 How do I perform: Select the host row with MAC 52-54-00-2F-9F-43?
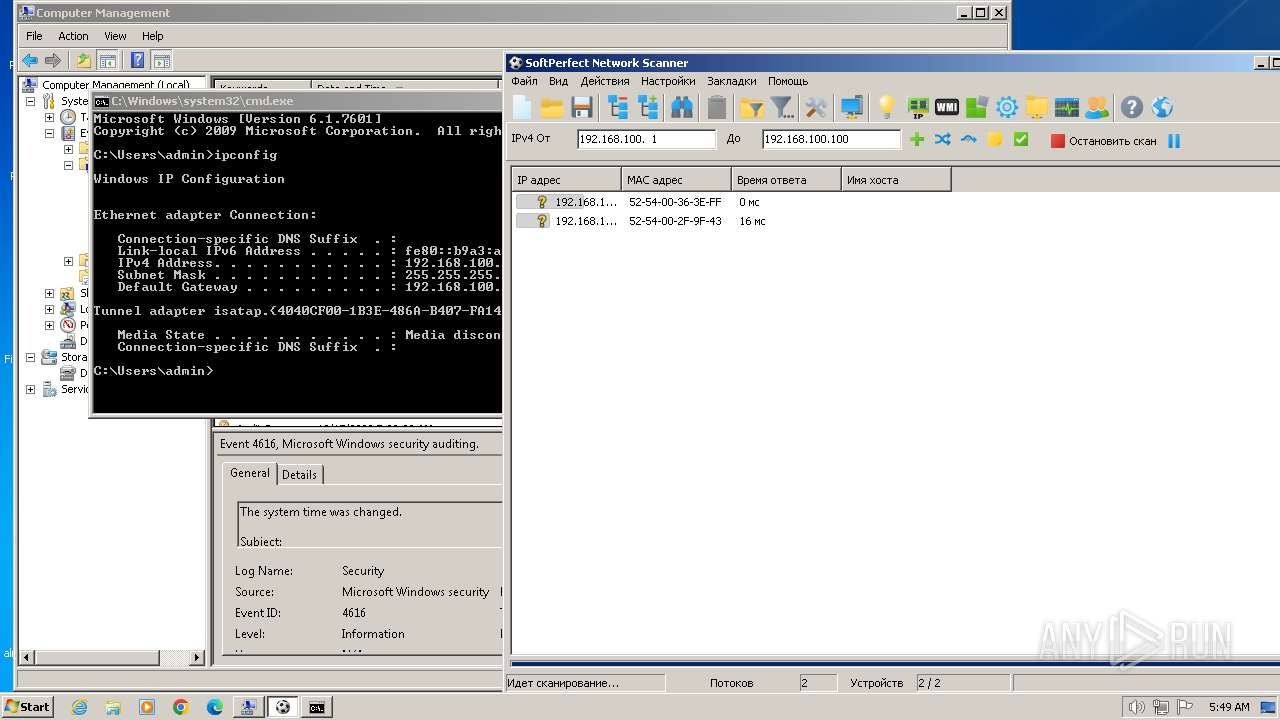pyautogui.click(x=895, y=221)
